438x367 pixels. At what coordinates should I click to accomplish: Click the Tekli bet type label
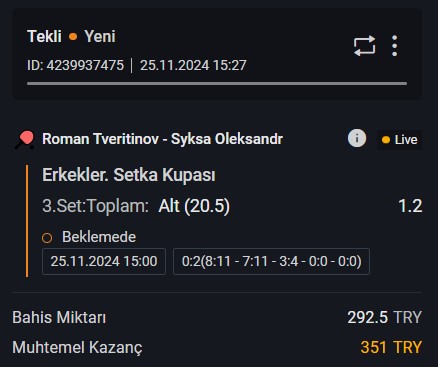click(44, 36)
